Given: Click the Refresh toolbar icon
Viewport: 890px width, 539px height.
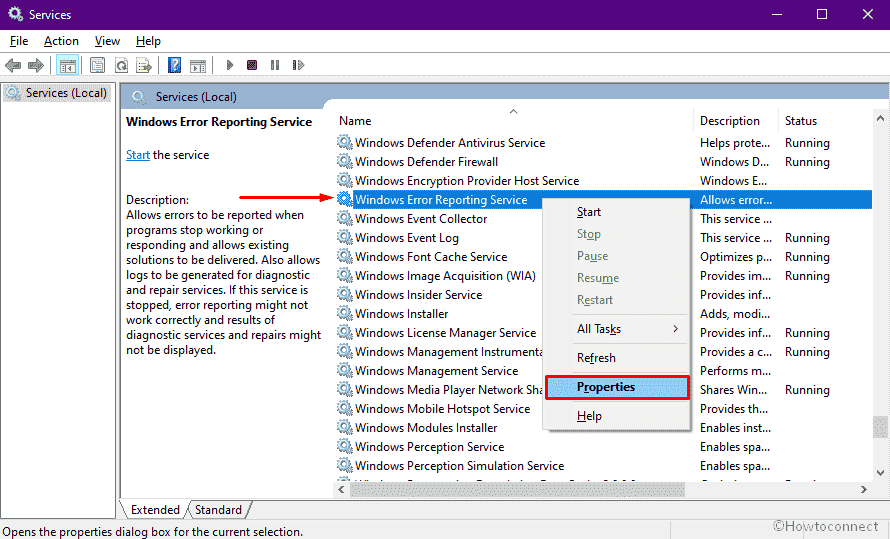Looking at the screenshot, I should (x=121, y=66).
